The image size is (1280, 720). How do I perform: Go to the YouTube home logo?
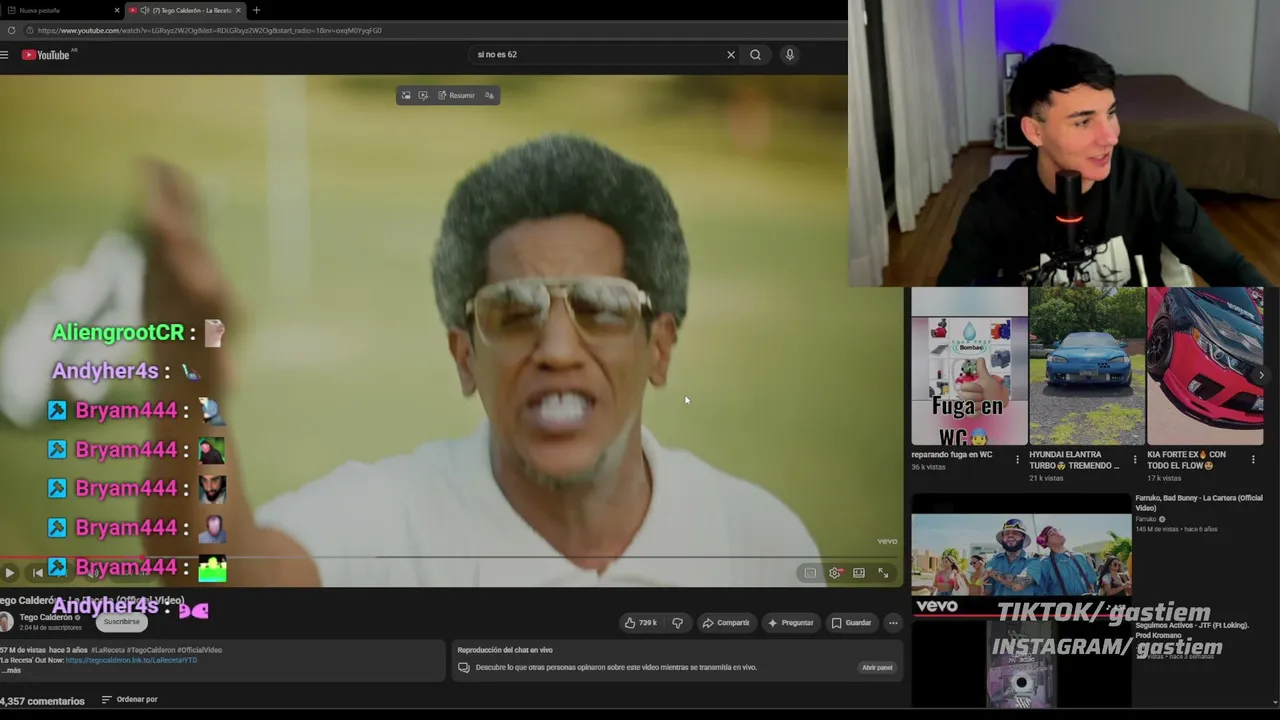point(46,55)
